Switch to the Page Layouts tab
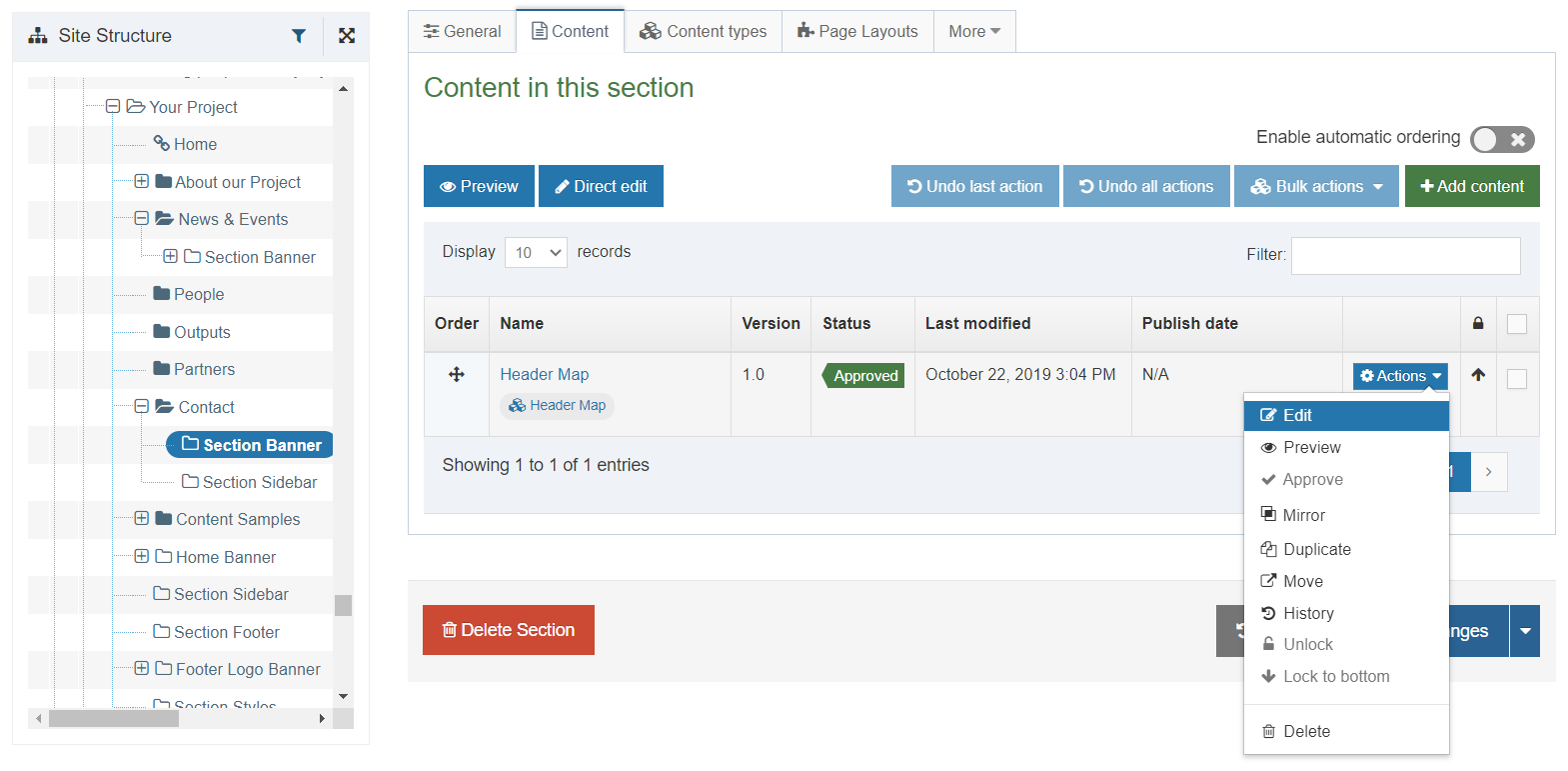The height and width of the screenshot is (771, 1568). click(857, 32)
